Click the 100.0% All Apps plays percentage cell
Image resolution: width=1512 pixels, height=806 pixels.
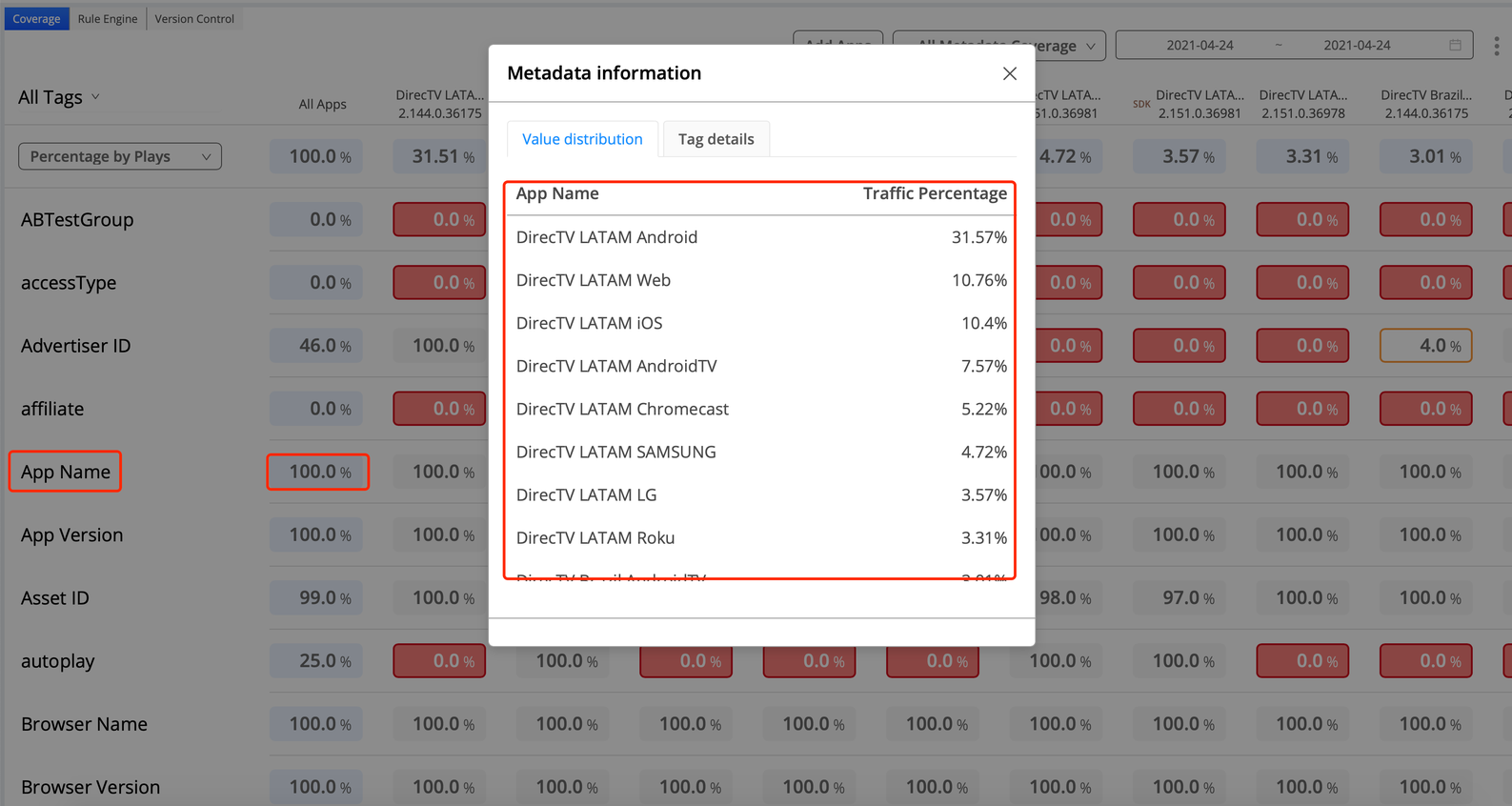316,156
